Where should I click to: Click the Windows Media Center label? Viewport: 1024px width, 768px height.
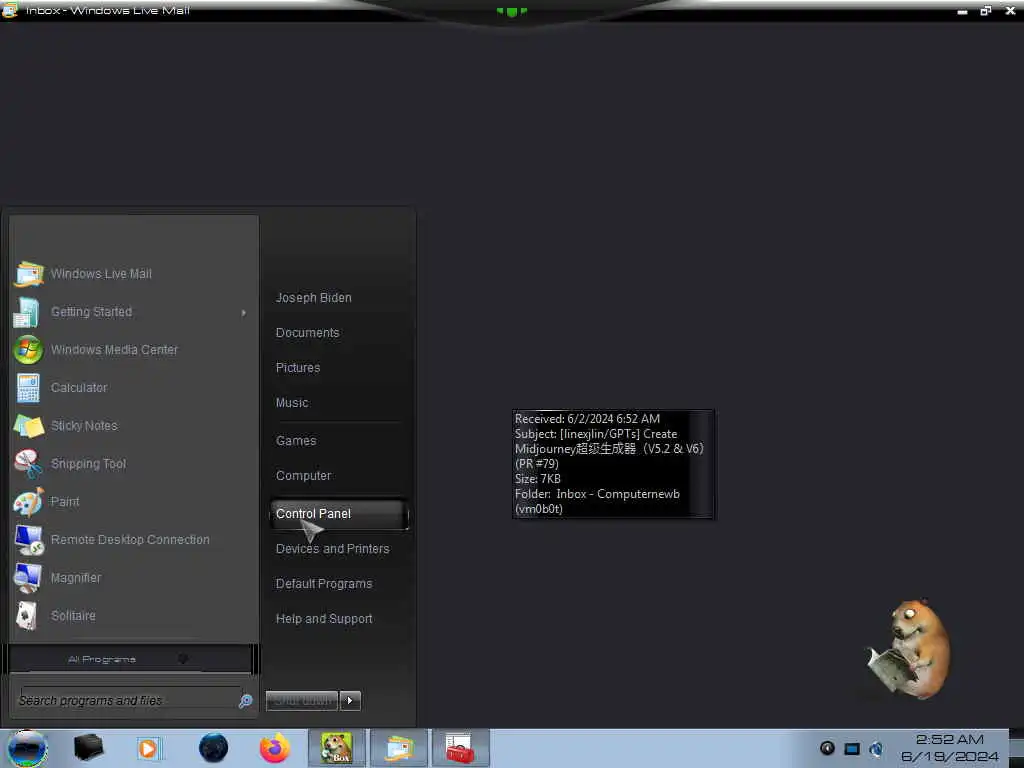[x=114, y=350]
